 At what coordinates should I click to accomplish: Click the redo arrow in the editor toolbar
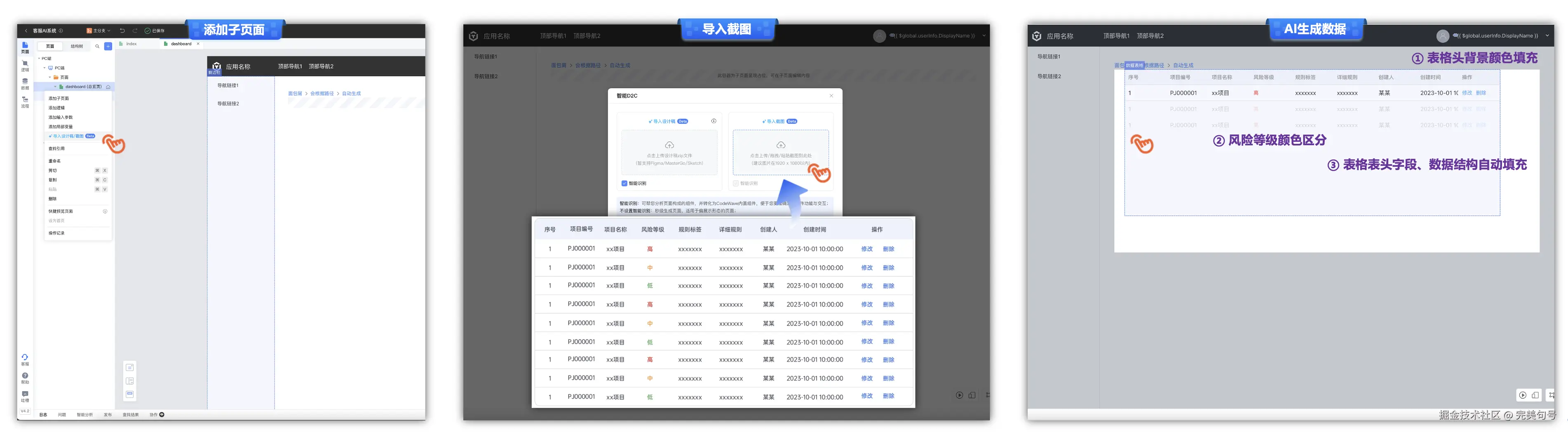tap(135, 31)
